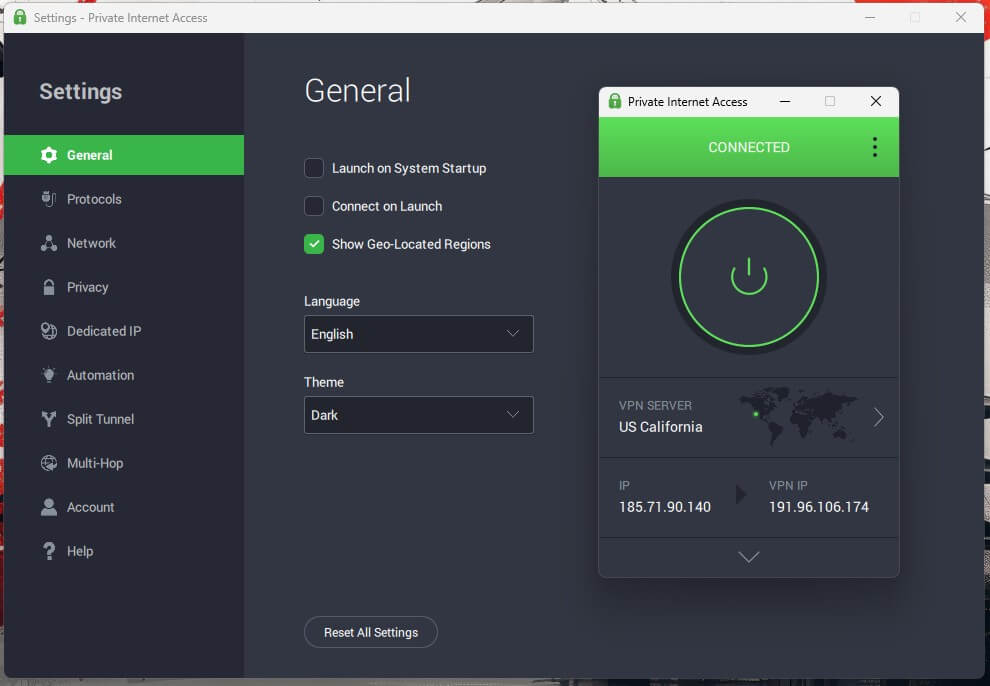This screenshot has height=686, width=990.
Task: Go to the Dedicated IP settings page
Action: click(x=124, y=331)
